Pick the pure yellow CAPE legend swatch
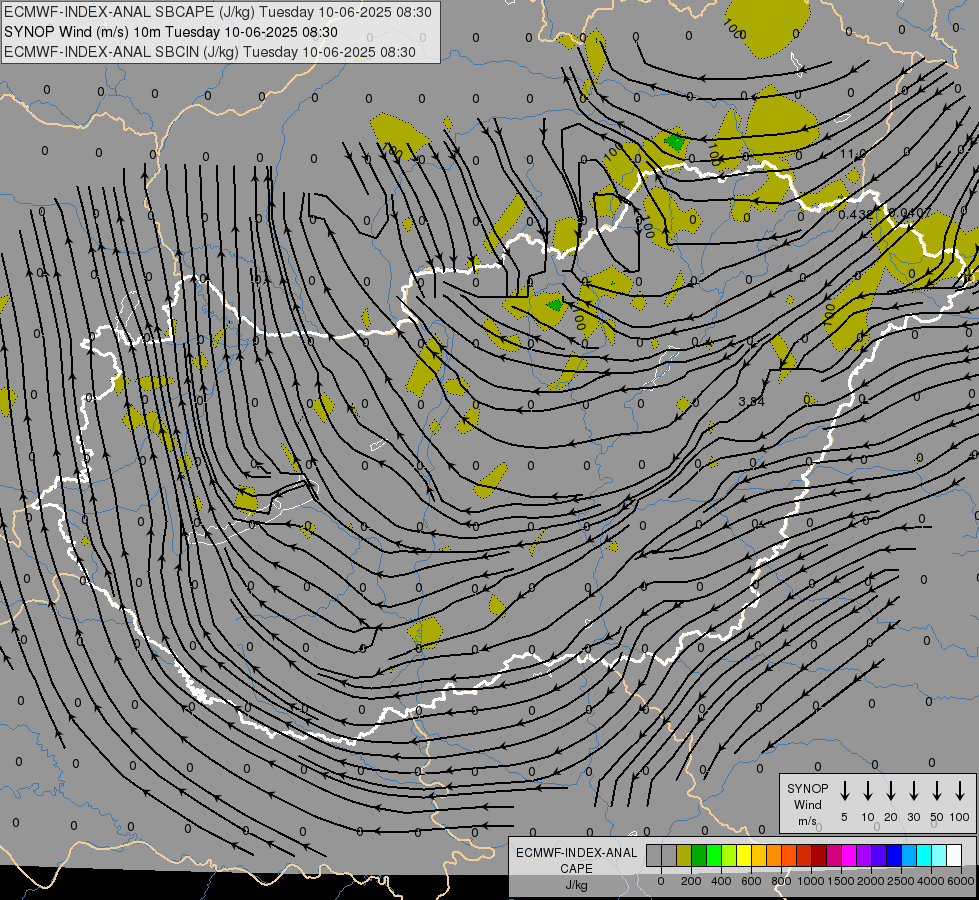Image resolution: width=979 pixels, height=900 pixels. tap(744, 855)
